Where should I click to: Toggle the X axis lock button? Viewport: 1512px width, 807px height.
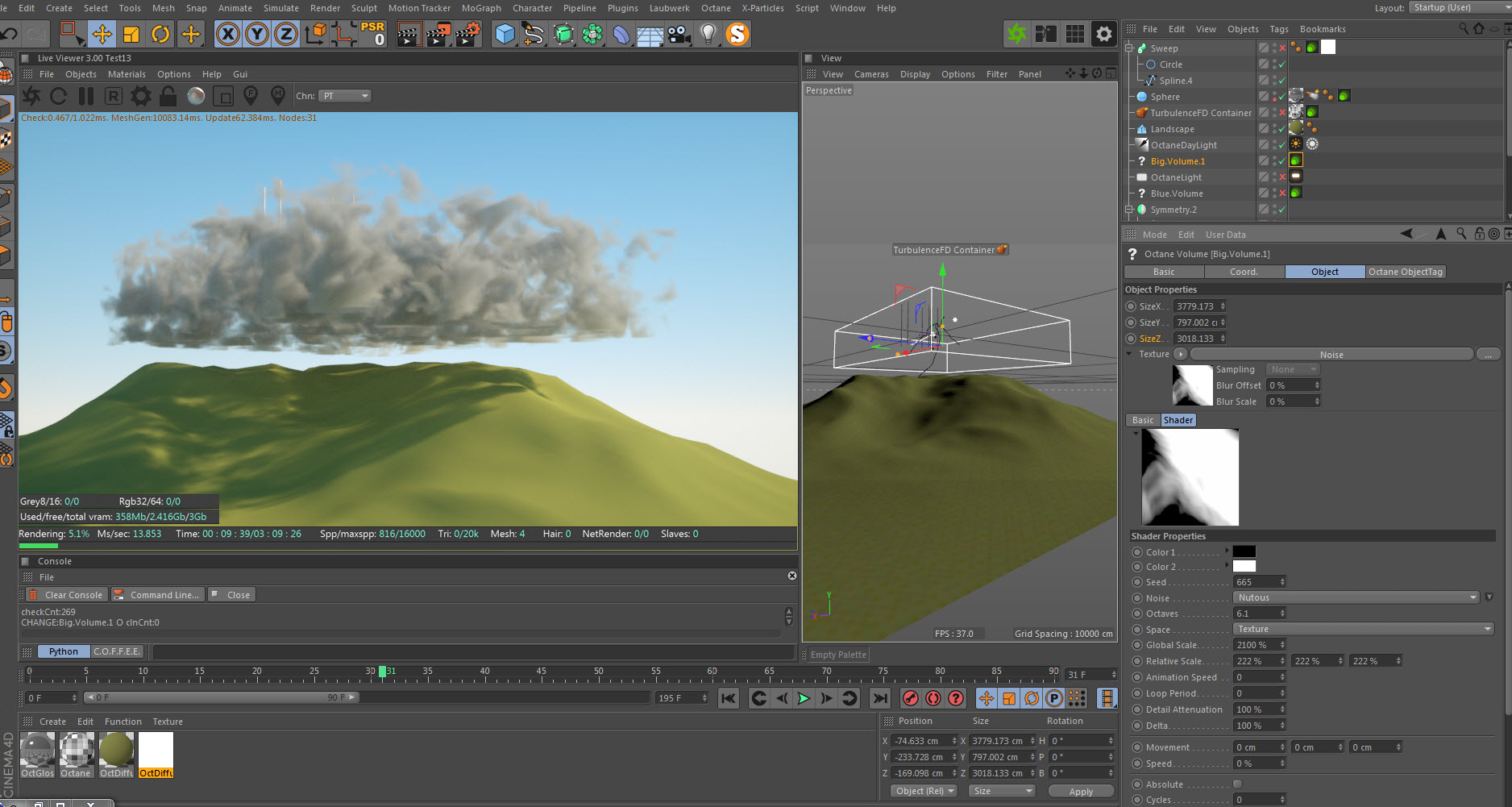tap(229, 34)
